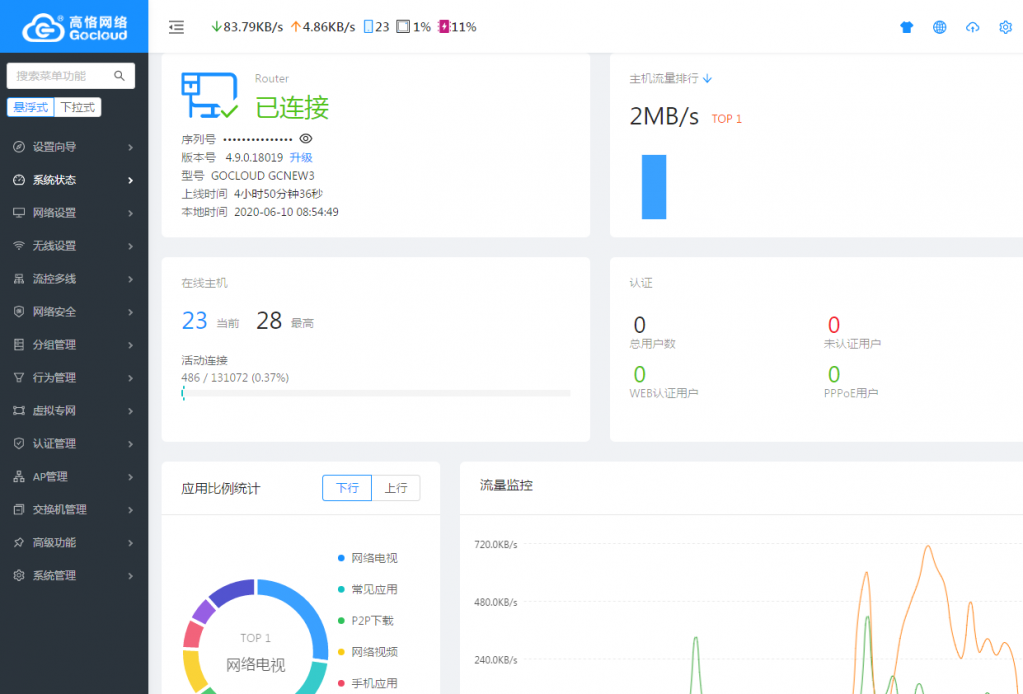This screenshot has width=1023, height=694.
Task: Click the download speed arrow icon
Action: [x=217, y=27]
